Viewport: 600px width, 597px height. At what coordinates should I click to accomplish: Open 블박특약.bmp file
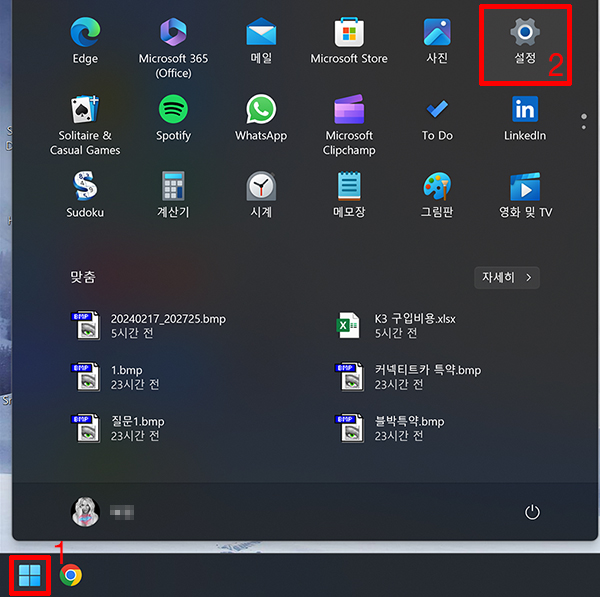pyautogui.click(x=390, y=428)
